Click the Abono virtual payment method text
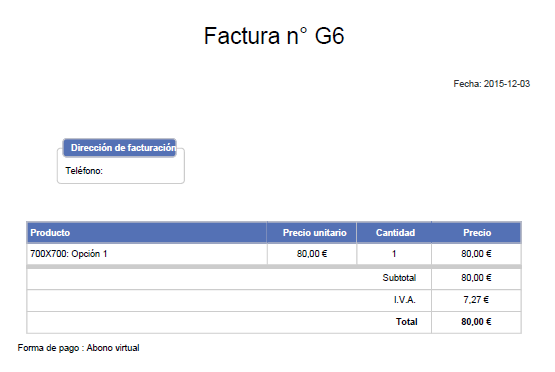The image size is (555, 372). (113, 348)
